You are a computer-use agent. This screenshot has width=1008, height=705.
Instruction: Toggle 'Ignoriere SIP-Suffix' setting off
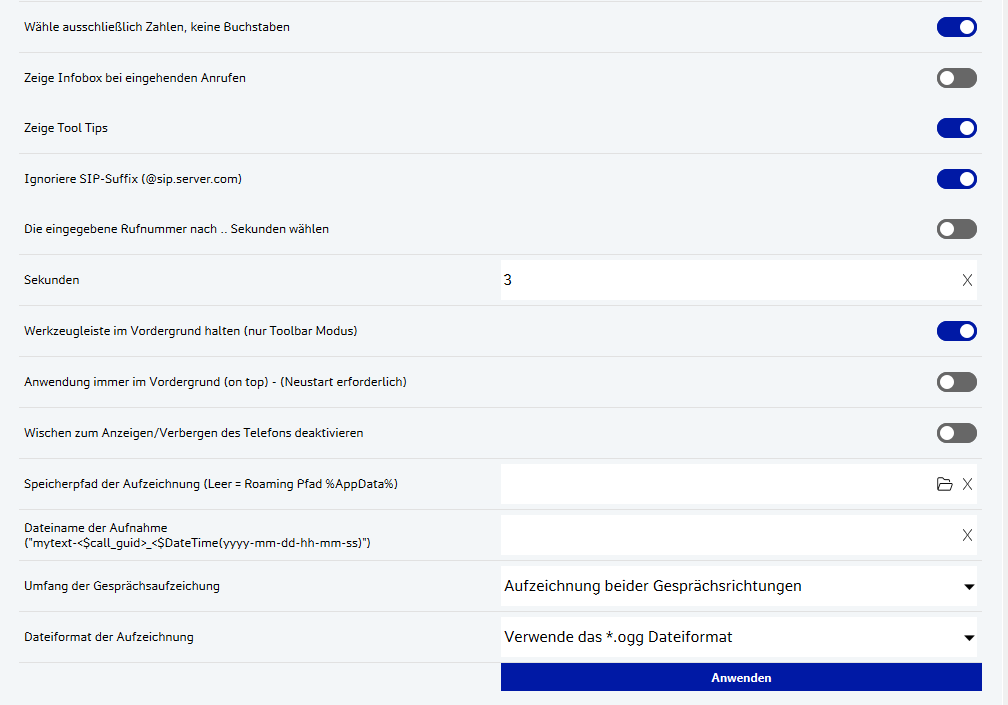point(956,179)
